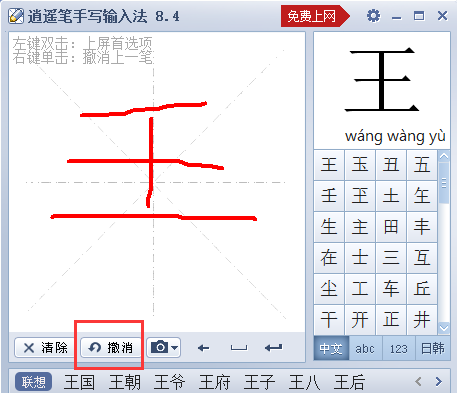Insert a space with the space-bar icon
The width and height of the screenshot is (457, 393).
click(x=239, y=348)
